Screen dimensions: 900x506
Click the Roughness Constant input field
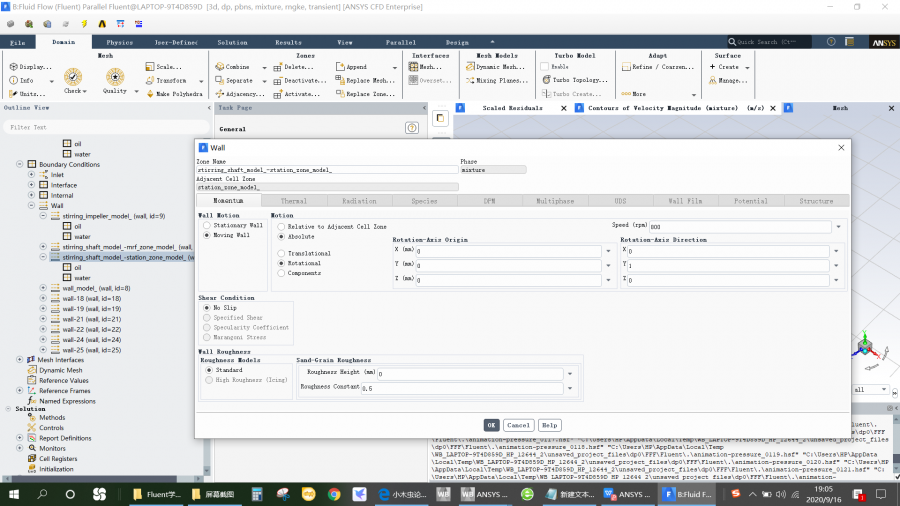[x=462, y=388]
